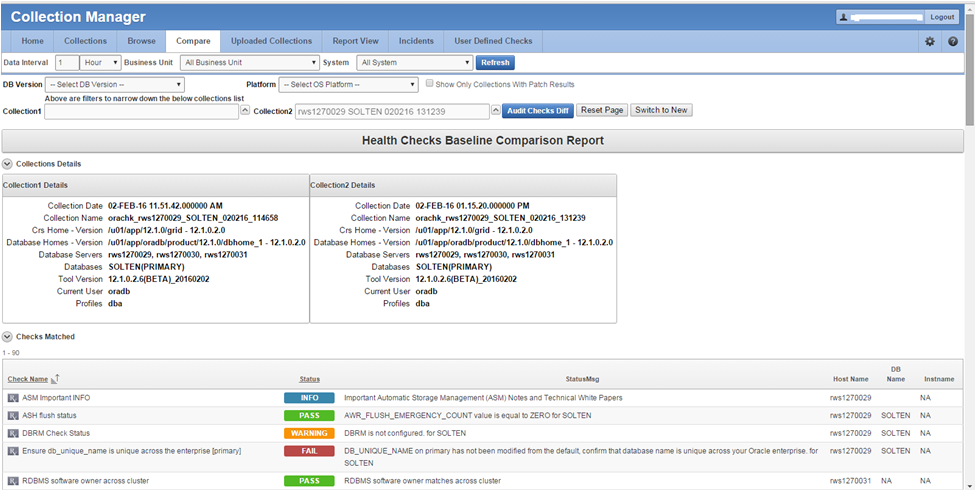Open help via the question mark icon
976x491 pixels.
[953, 42]
